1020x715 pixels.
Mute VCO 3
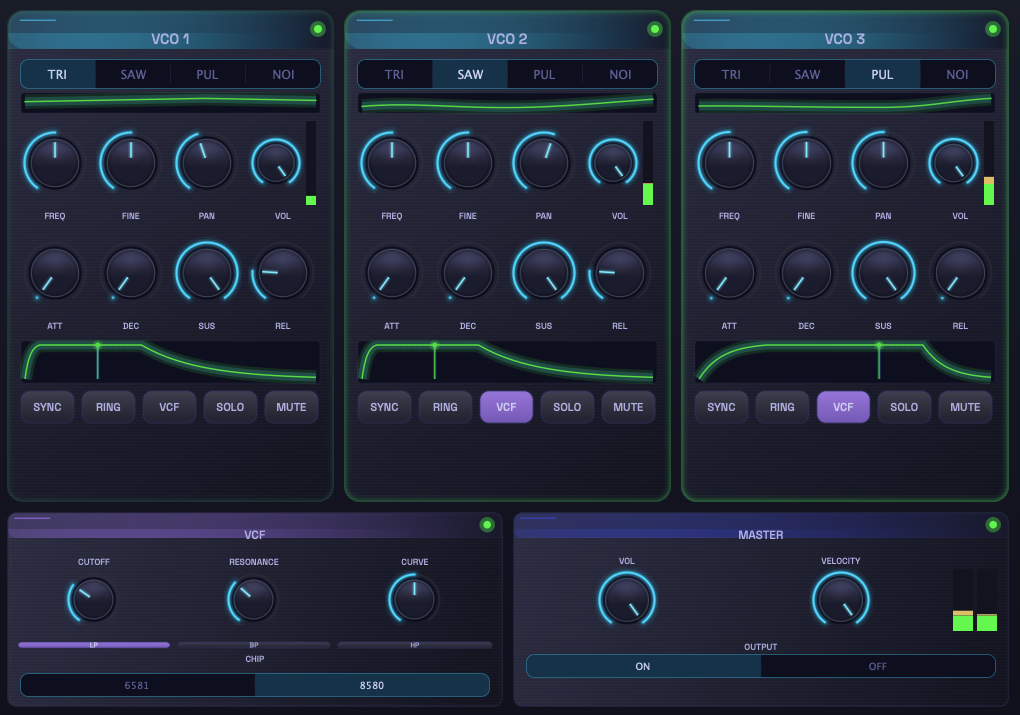coord(965,407)
